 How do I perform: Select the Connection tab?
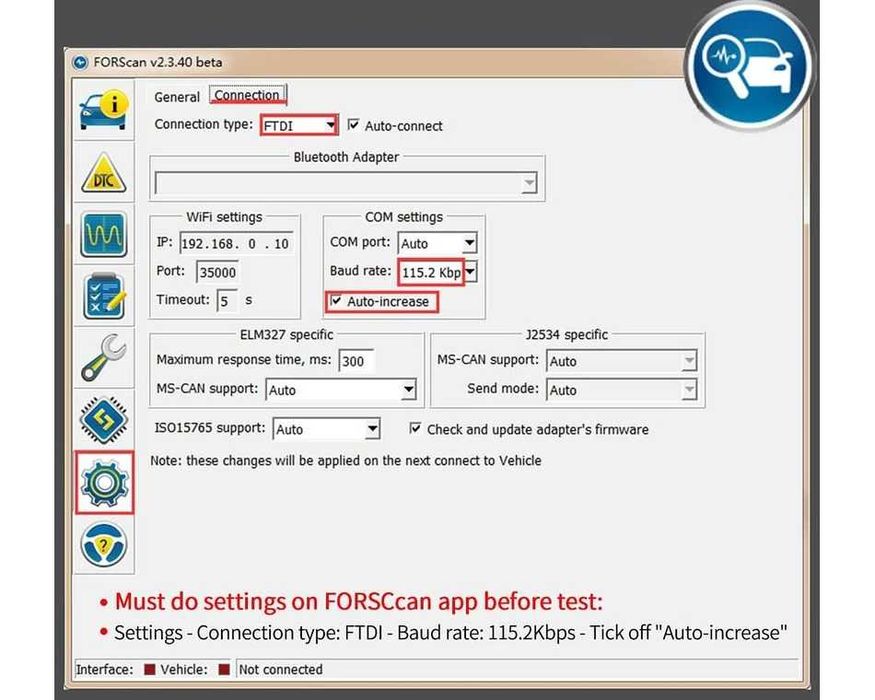pyautogui.click(x=247, y=95)
